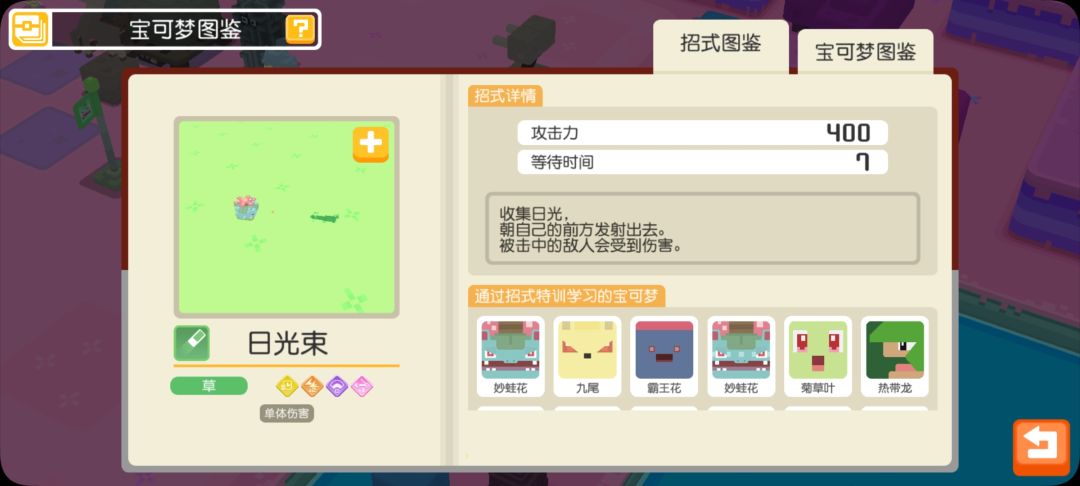Screen dimensions: 1080x486
Task: Choose the 九尾 portrait
Action: click(587, 356)
